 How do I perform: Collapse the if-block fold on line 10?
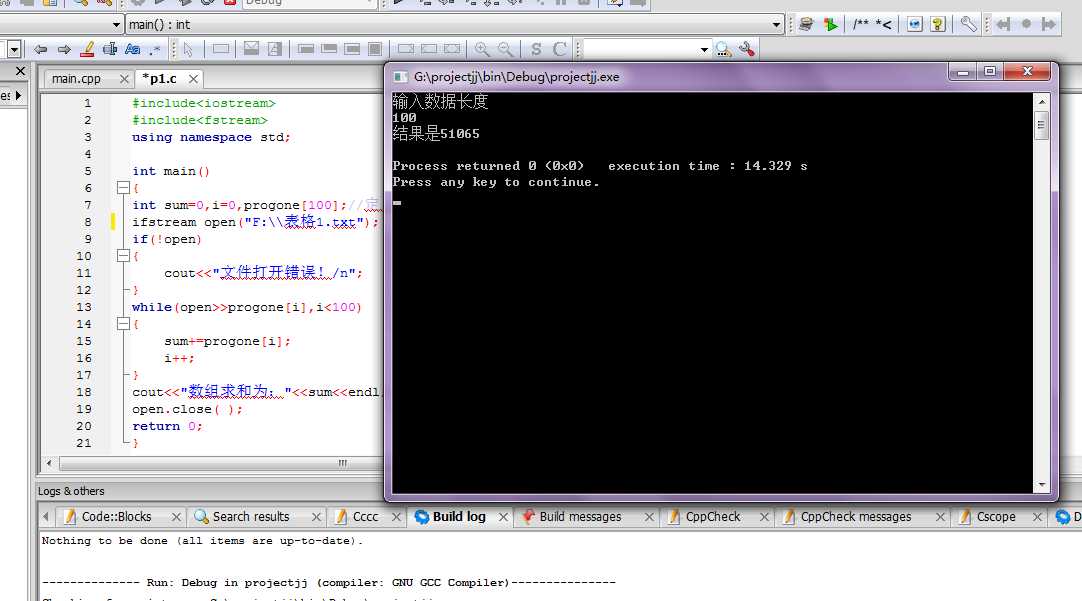123,256
